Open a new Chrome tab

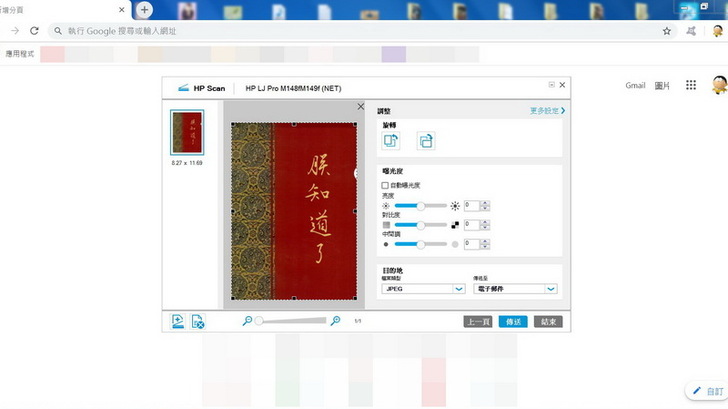tap(144, 10)
